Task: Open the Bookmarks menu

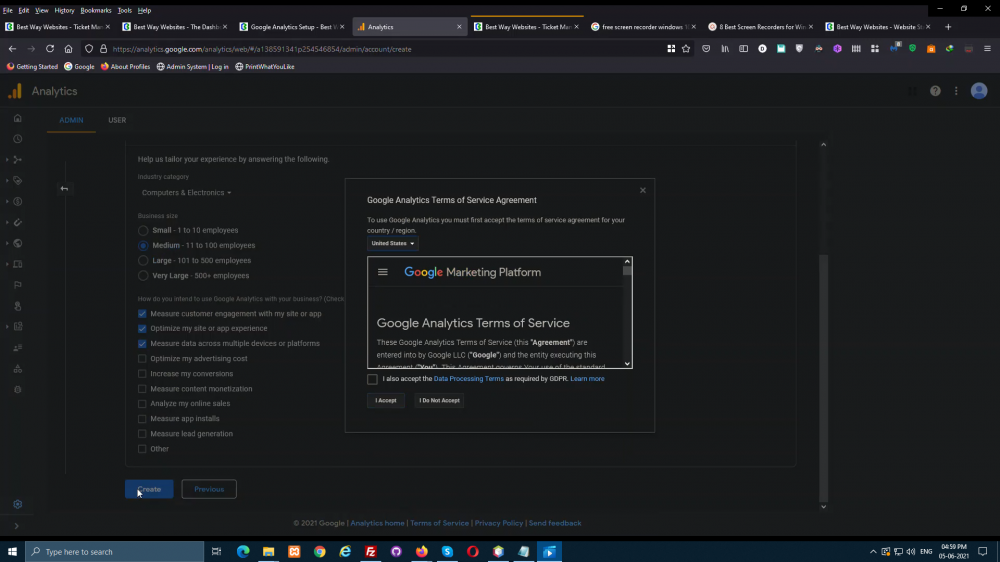Action: (x=96, y=10)
